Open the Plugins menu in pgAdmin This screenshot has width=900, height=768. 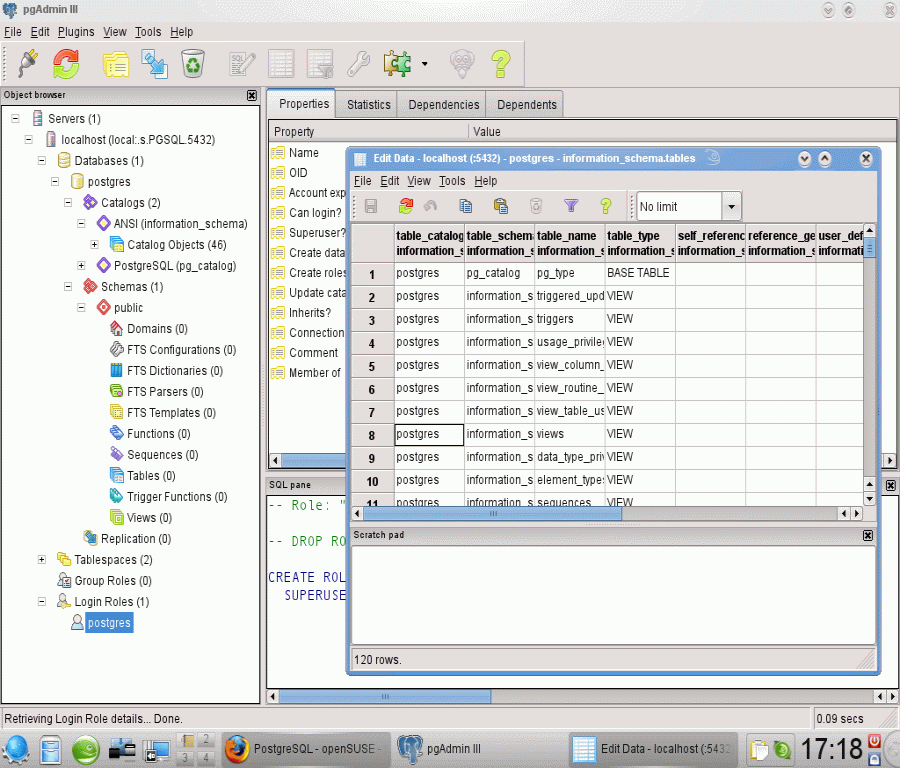coord(76,32)
